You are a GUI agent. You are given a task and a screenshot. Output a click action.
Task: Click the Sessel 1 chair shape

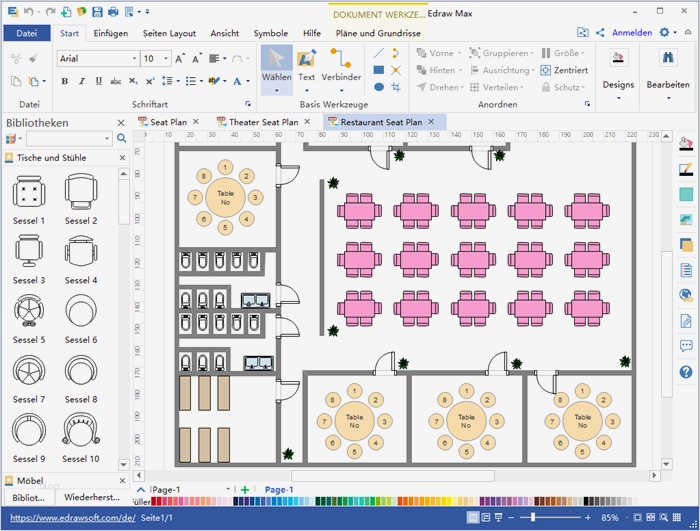click(29, 191)
